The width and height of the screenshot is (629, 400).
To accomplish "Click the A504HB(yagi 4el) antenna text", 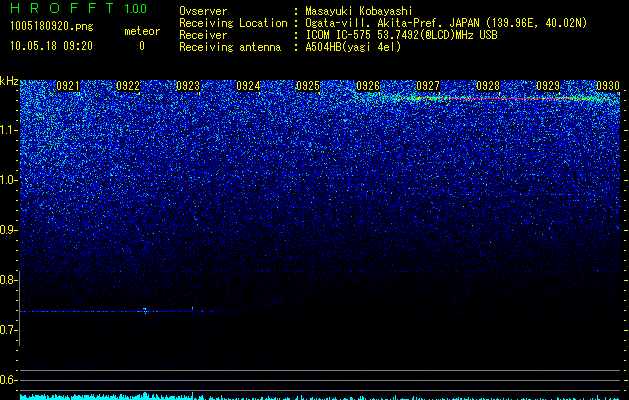I will point(353,47).
